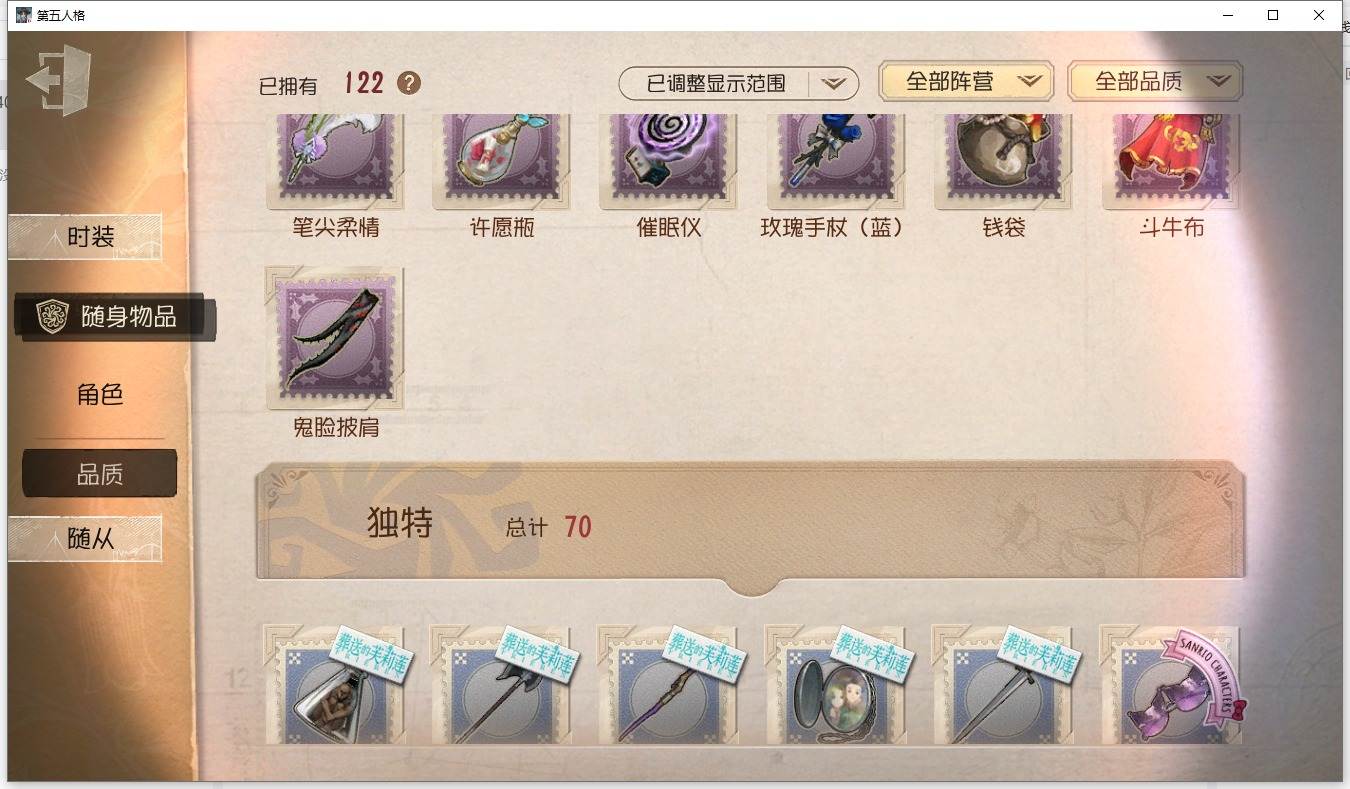The image size is (1350, 789).
Task: Switch to the 随从 tab
Action: [86, 539]
